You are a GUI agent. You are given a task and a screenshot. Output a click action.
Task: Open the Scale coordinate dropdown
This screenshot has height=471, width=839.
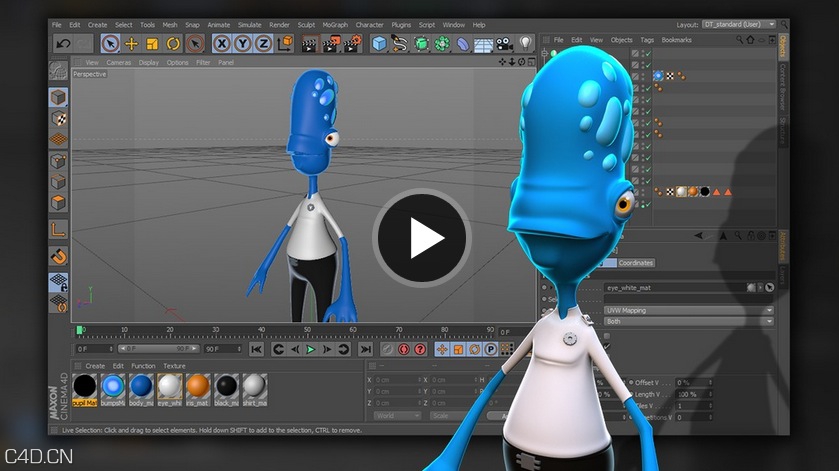click(x=453, y=416)
